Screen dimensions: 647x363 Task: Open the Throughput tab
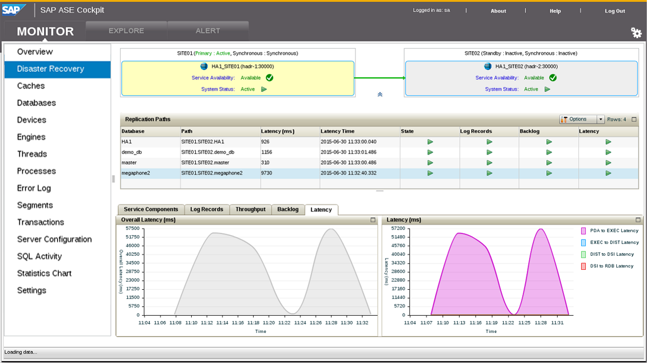pos(250,209)
